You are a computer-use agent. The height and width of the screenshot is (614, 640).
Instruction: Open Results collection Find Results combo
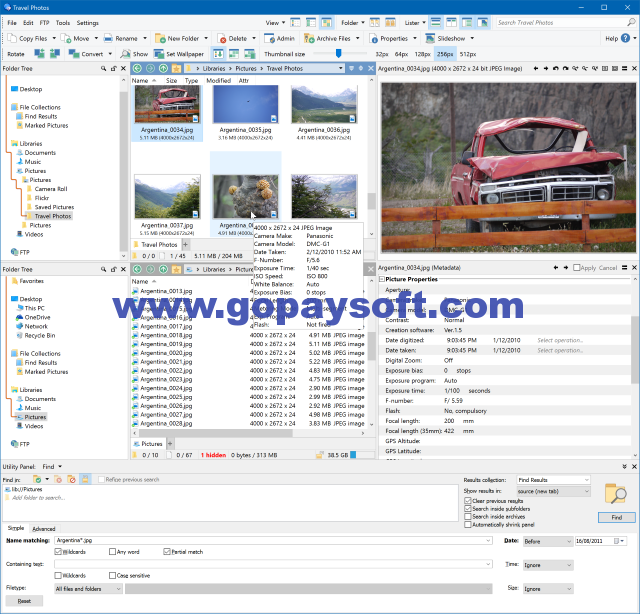pyautogui.click(x=553, y=480)
